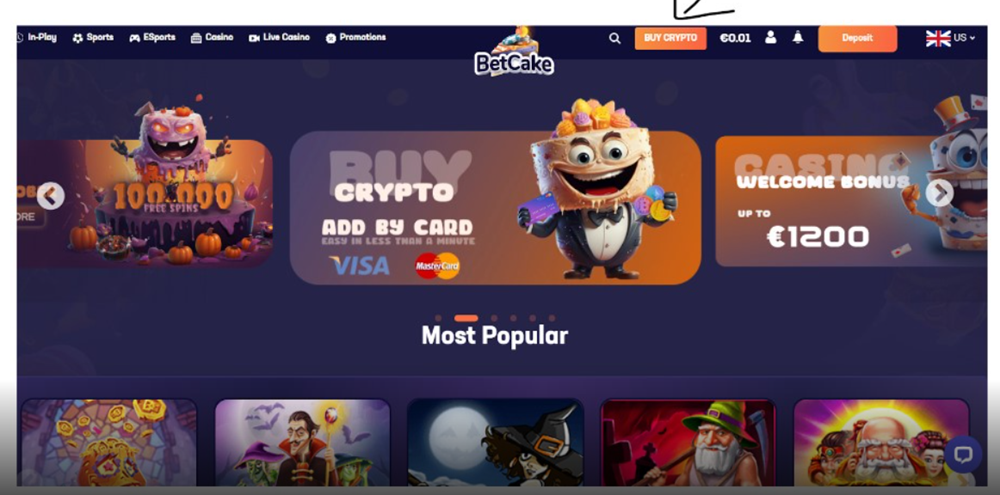The height and width of the screenshot is (495, 1000).
Task: Open the search magnifier icon
Action: tap(614, 38)
